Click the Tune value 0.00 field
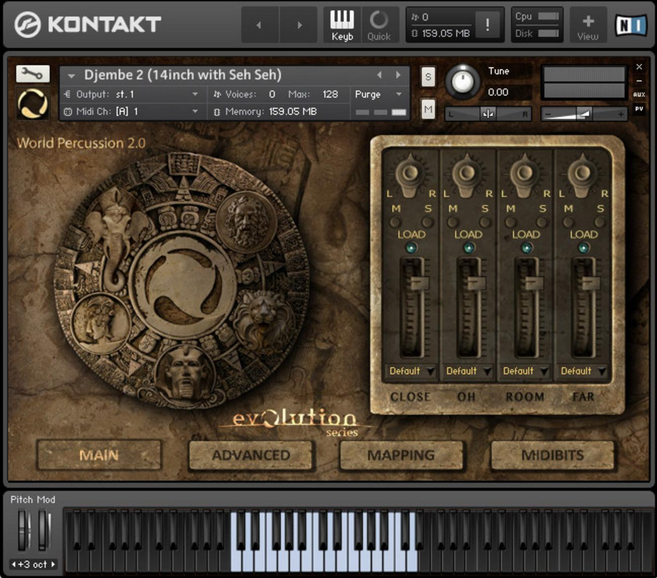657x578 pixels. tap(498, 92)
